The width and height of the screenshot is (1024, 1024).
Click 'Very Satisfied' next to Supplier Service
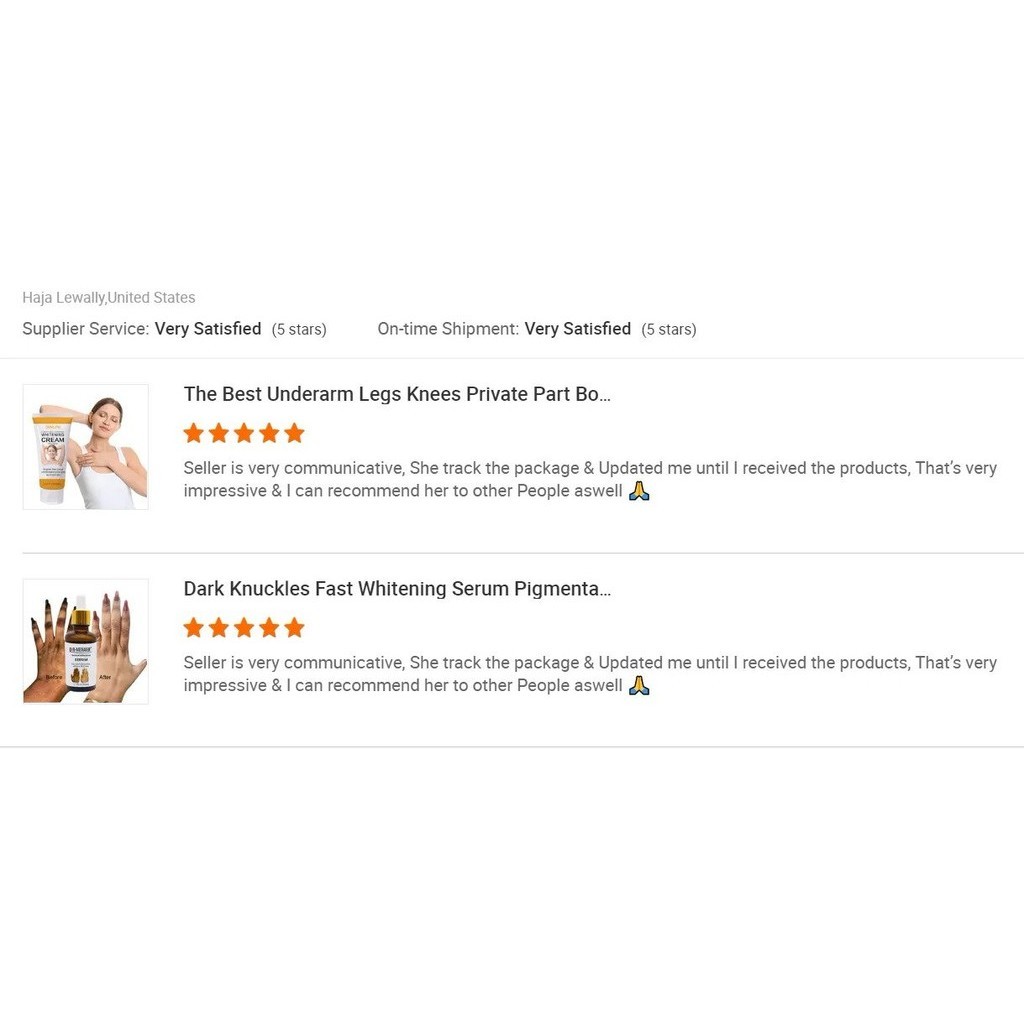pos(208,328)
